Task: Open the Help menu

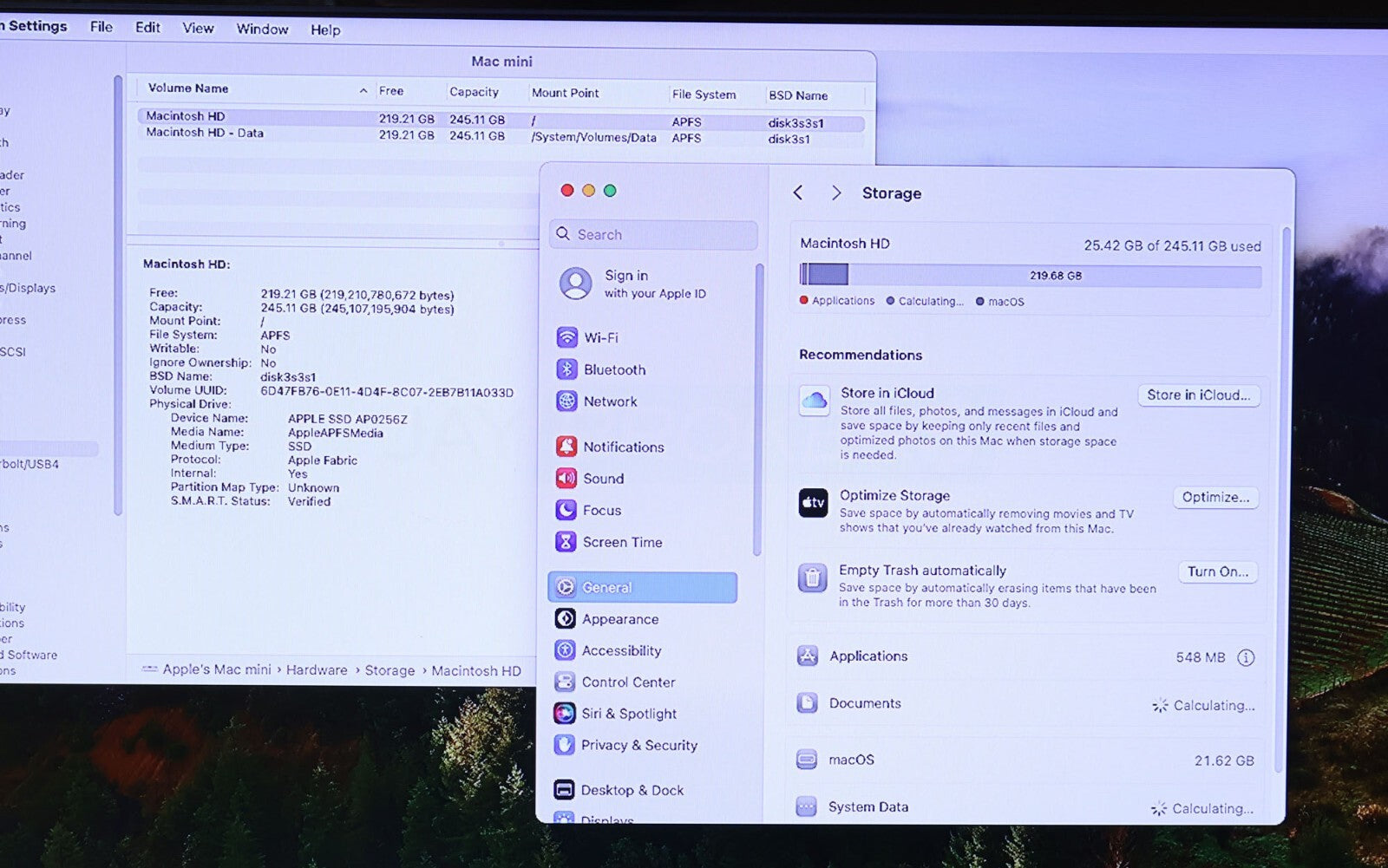Action: pos(325,30)
